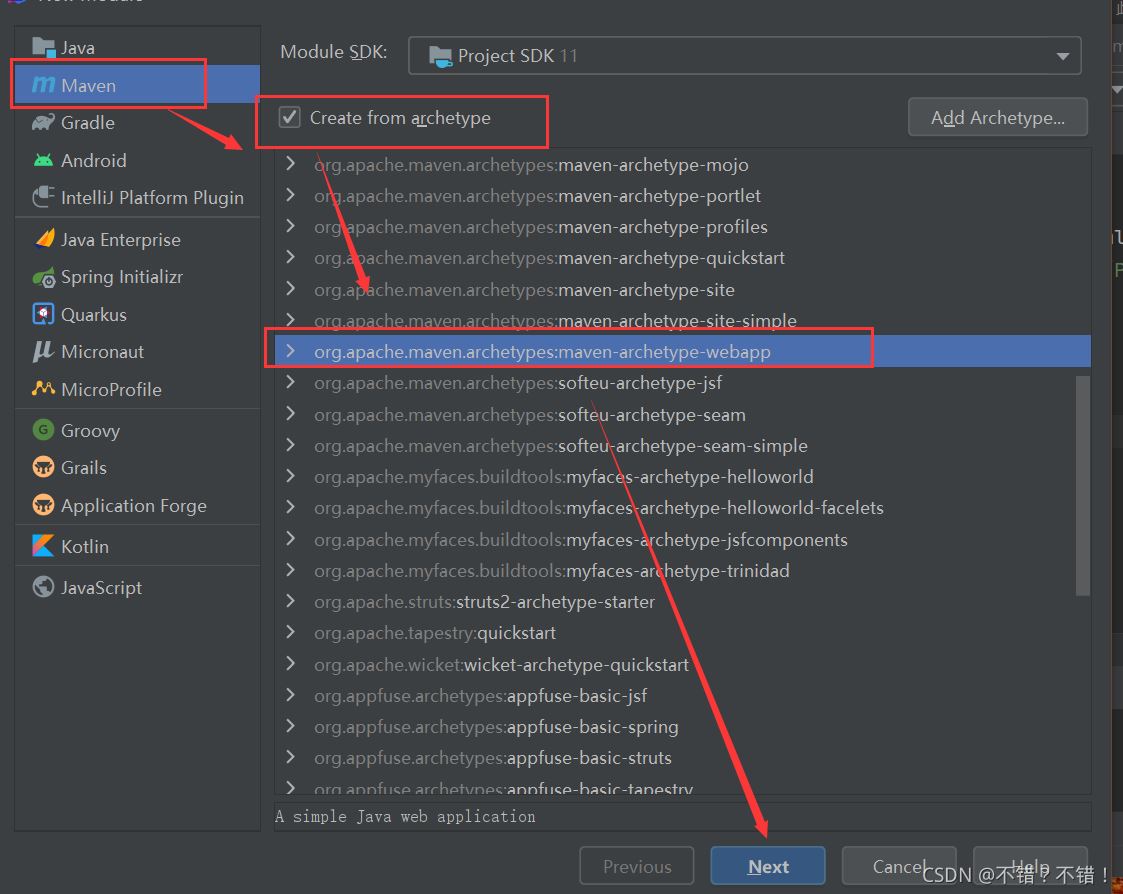Click the Project SDK folder icon
The image size is (1123, 894).
(440, 56)
